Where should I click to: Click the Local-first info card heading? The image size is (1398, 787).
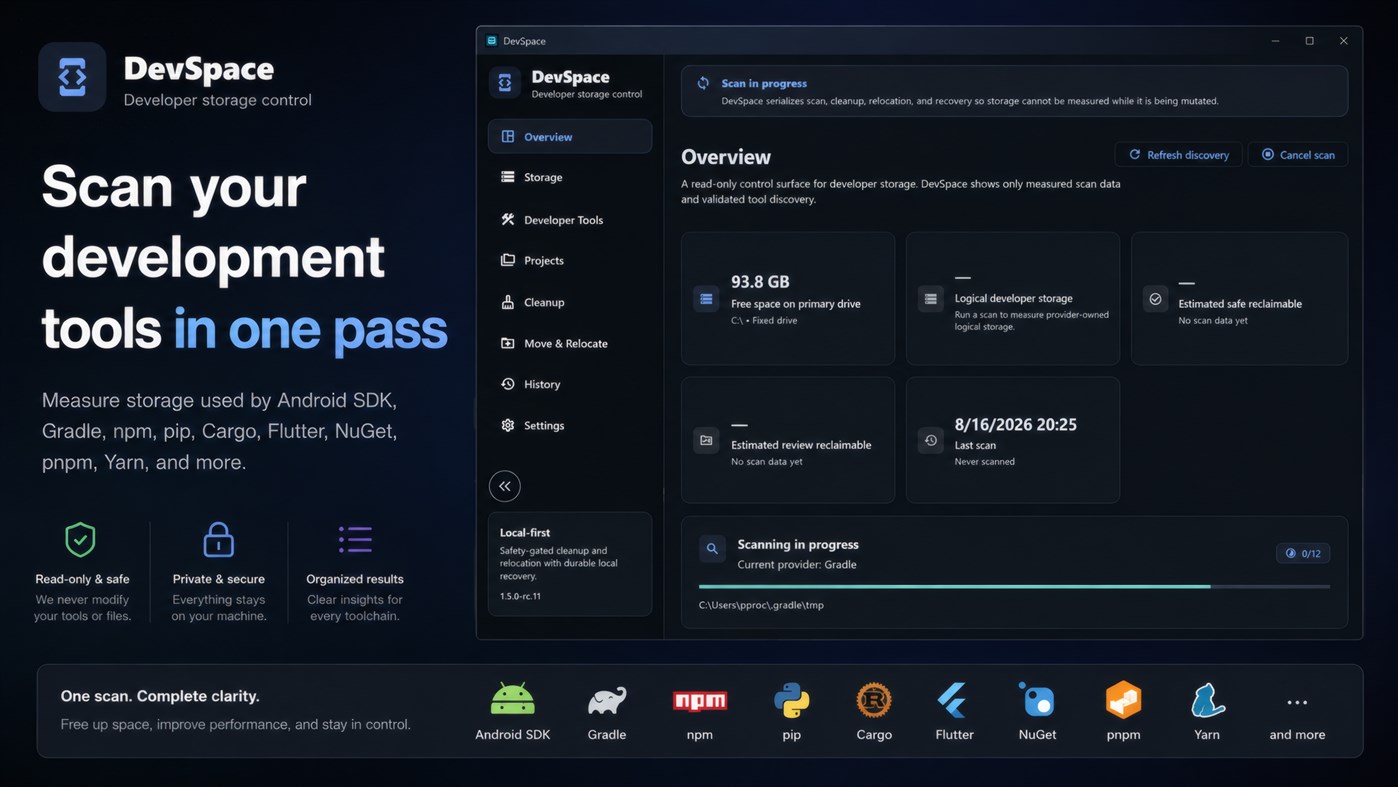(x=525, y=533)
